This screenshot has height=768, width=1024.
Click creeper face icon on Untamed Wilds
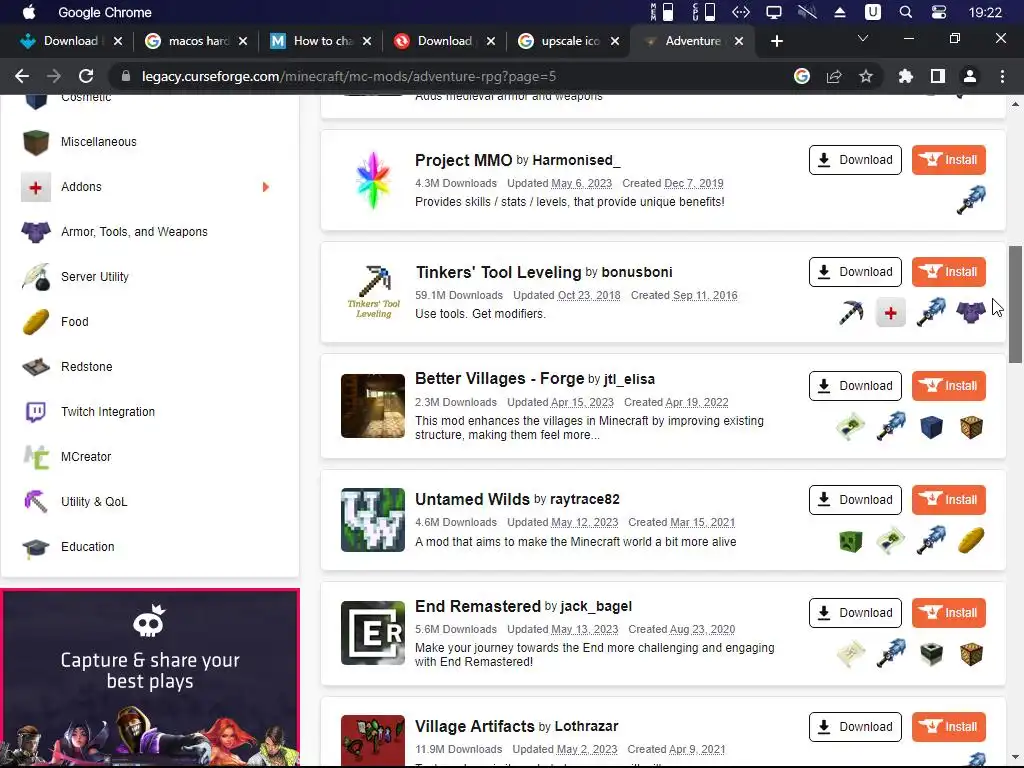pos(851,541)
